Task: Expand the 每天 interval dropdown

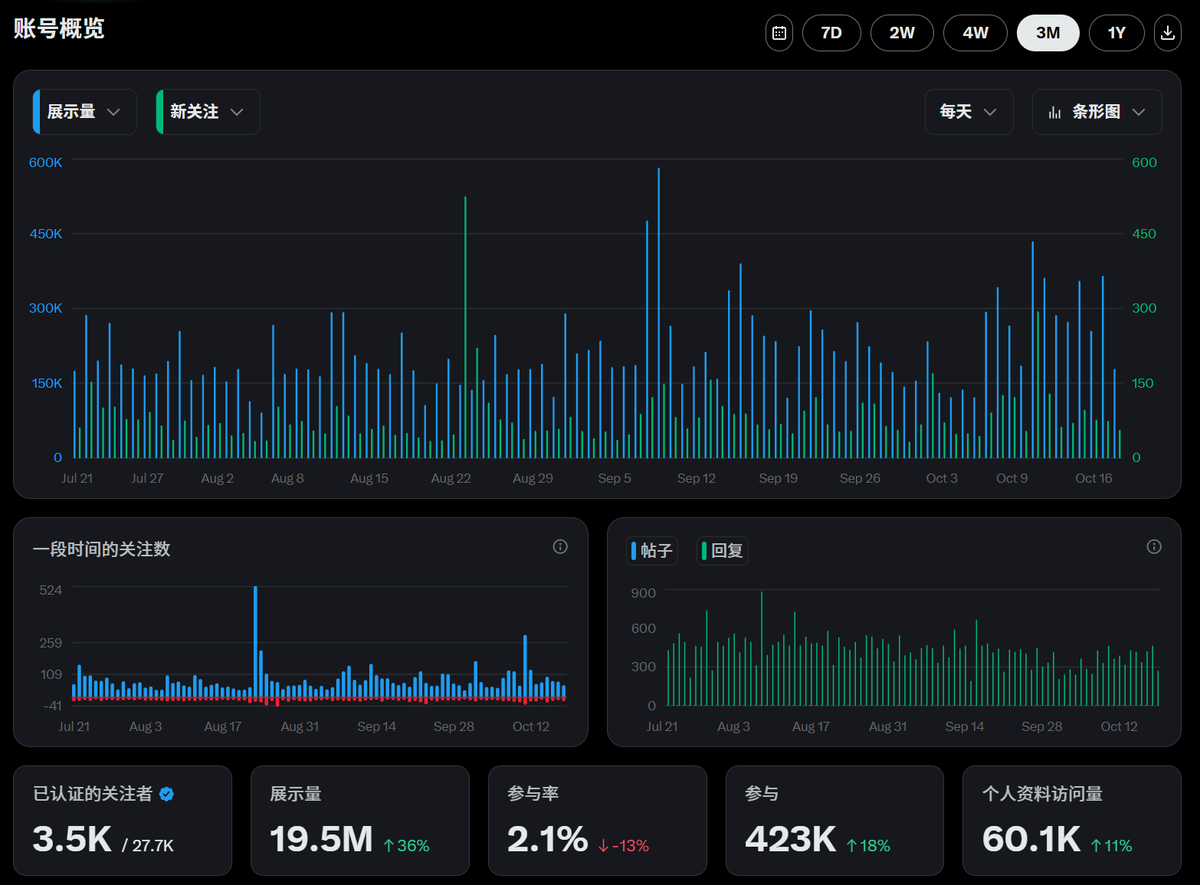Action: [x=968, y=112]
